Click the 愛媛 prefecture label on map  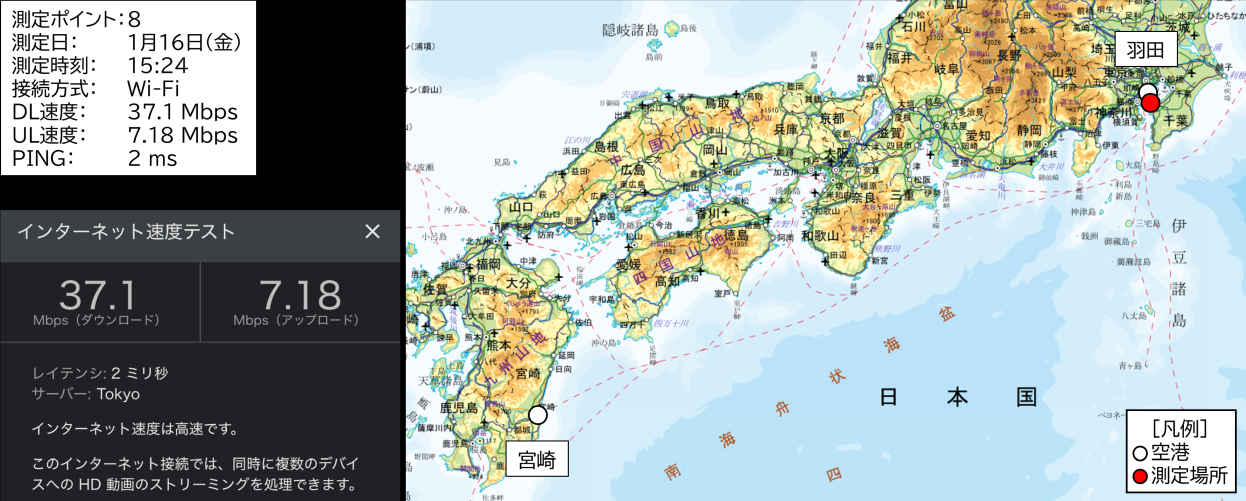click(628, 264)
